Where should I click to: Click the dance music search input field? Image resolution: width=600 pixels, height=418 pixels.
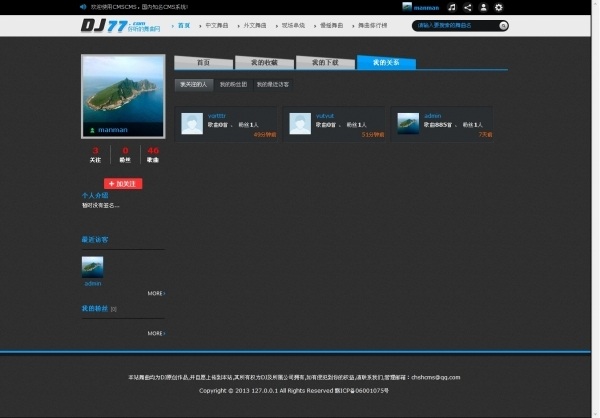(x=453, y=25)
